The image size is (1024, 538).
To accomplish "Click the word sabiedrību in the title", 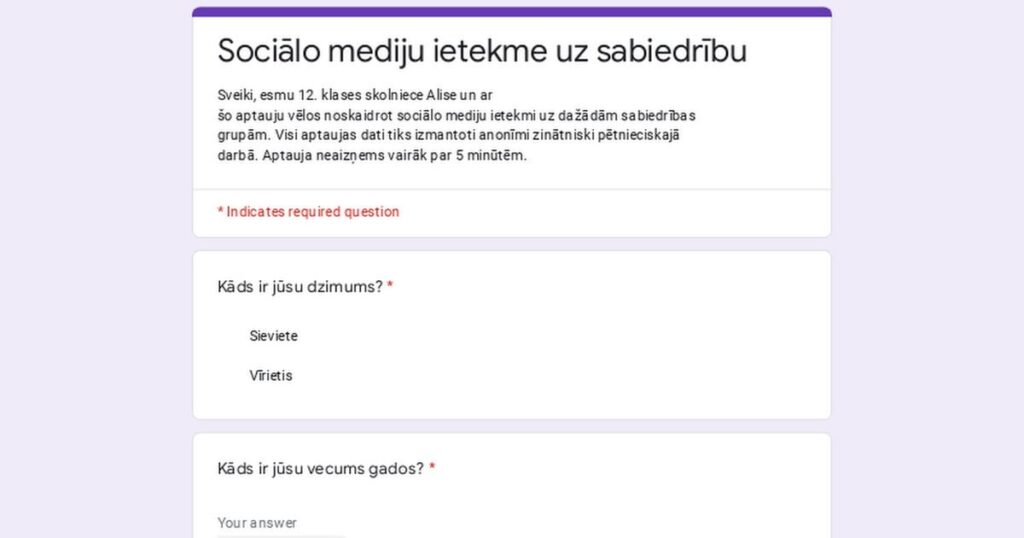I will 671,51.
